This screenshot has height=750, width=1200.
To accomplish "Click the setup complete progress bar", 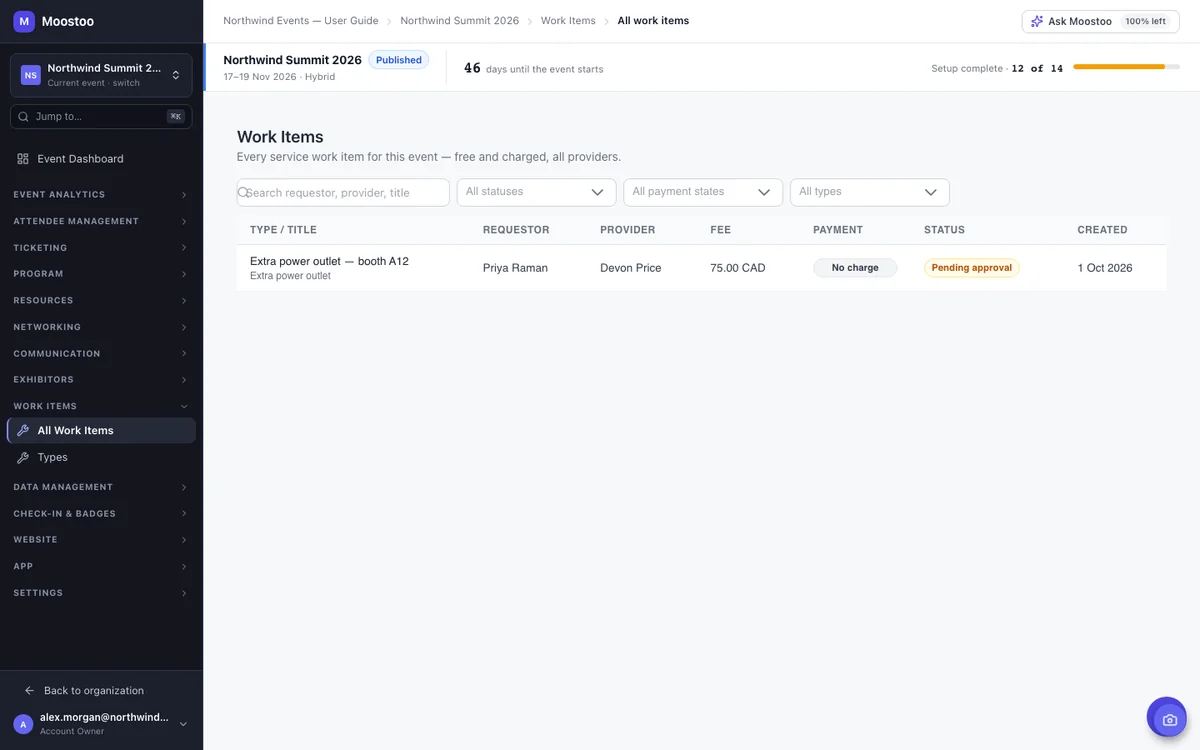I will tap(1126, 67).
